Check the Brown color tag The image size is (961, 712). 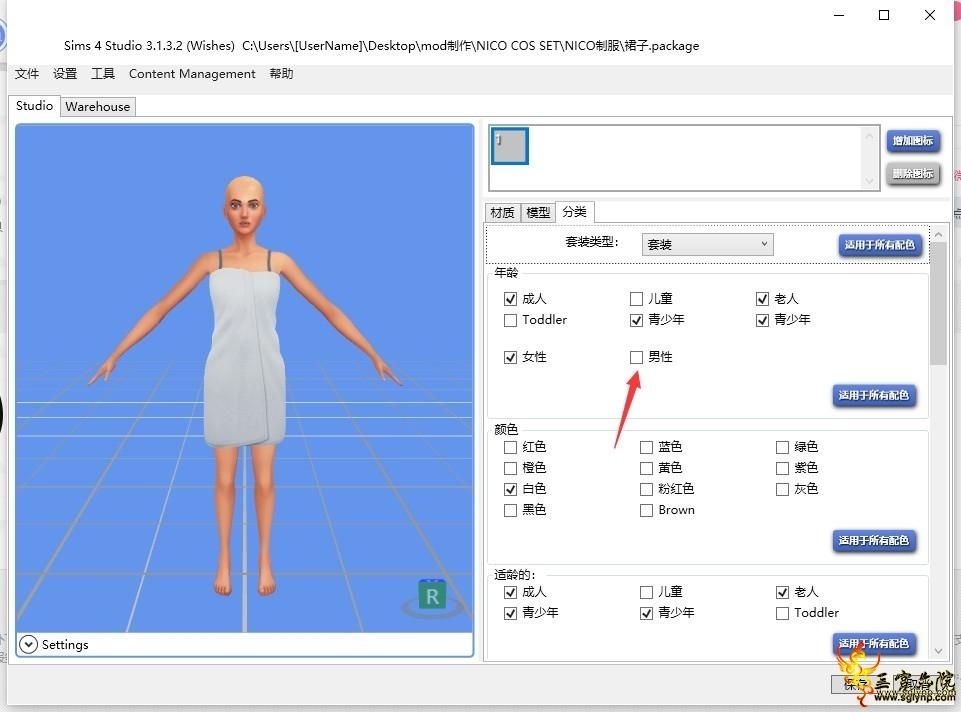[x=646, y=510]
